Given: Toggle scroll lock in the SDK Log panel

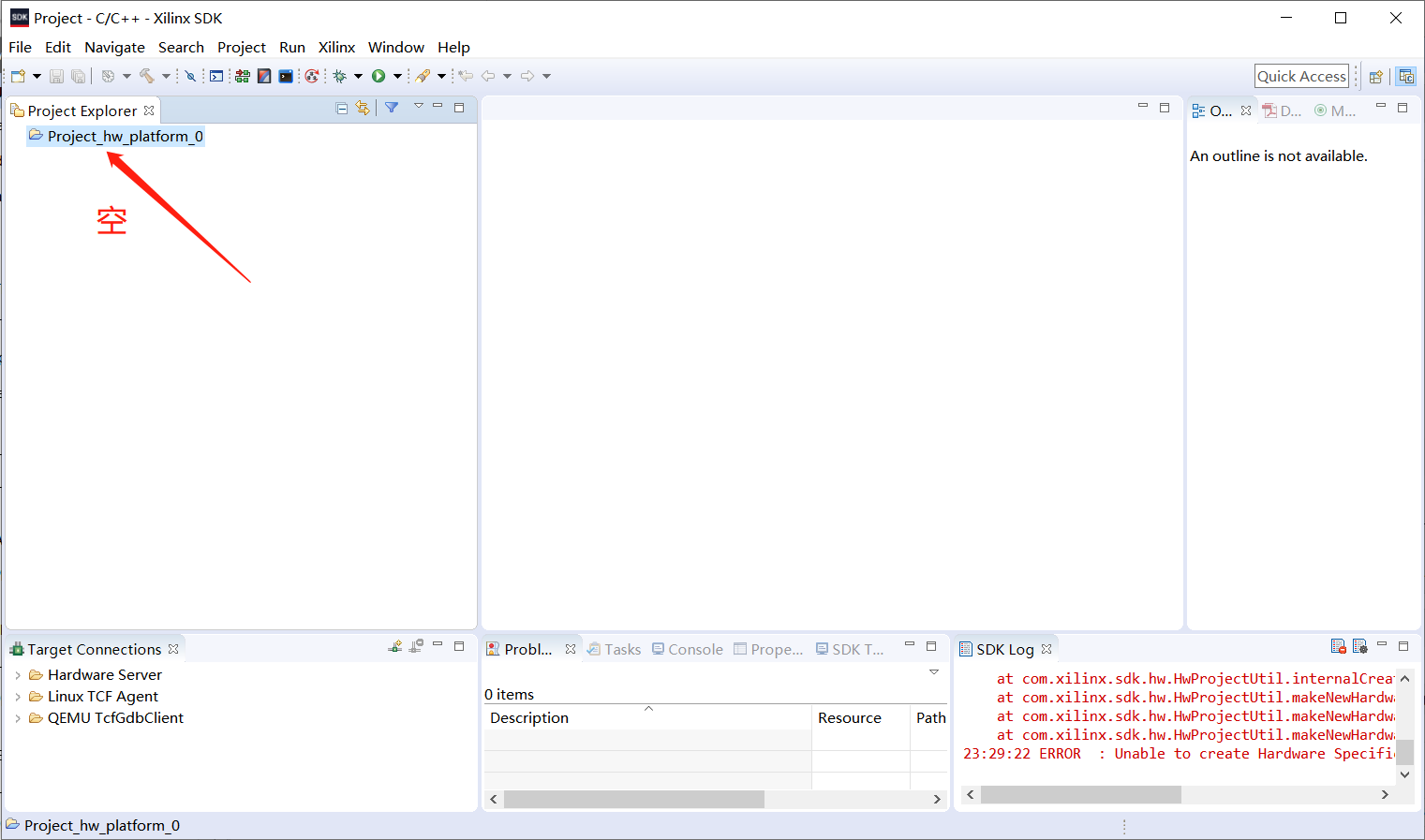Looking at the screenshot, I should [x=1360, y=646].
